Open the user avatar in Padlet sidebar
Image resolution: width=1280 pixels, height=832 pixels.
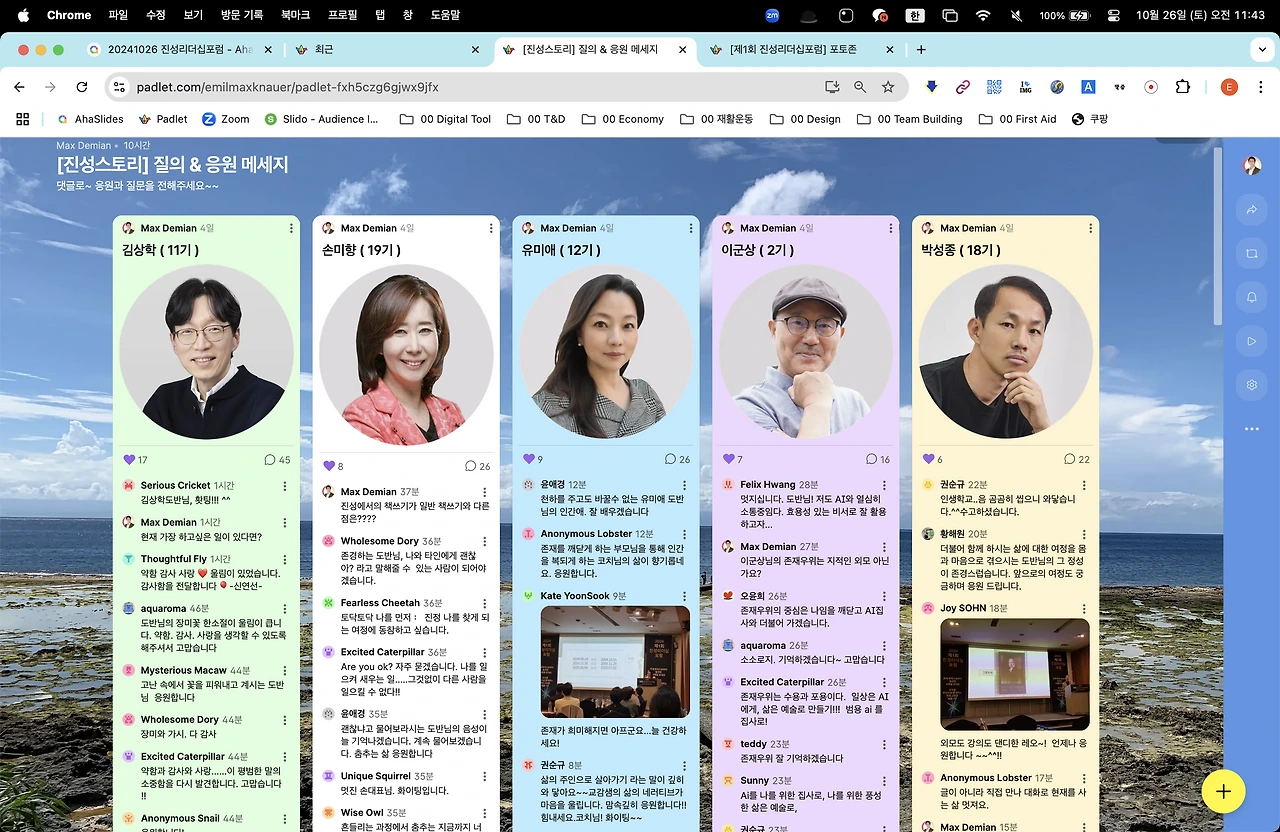(x=1251, y=166)
